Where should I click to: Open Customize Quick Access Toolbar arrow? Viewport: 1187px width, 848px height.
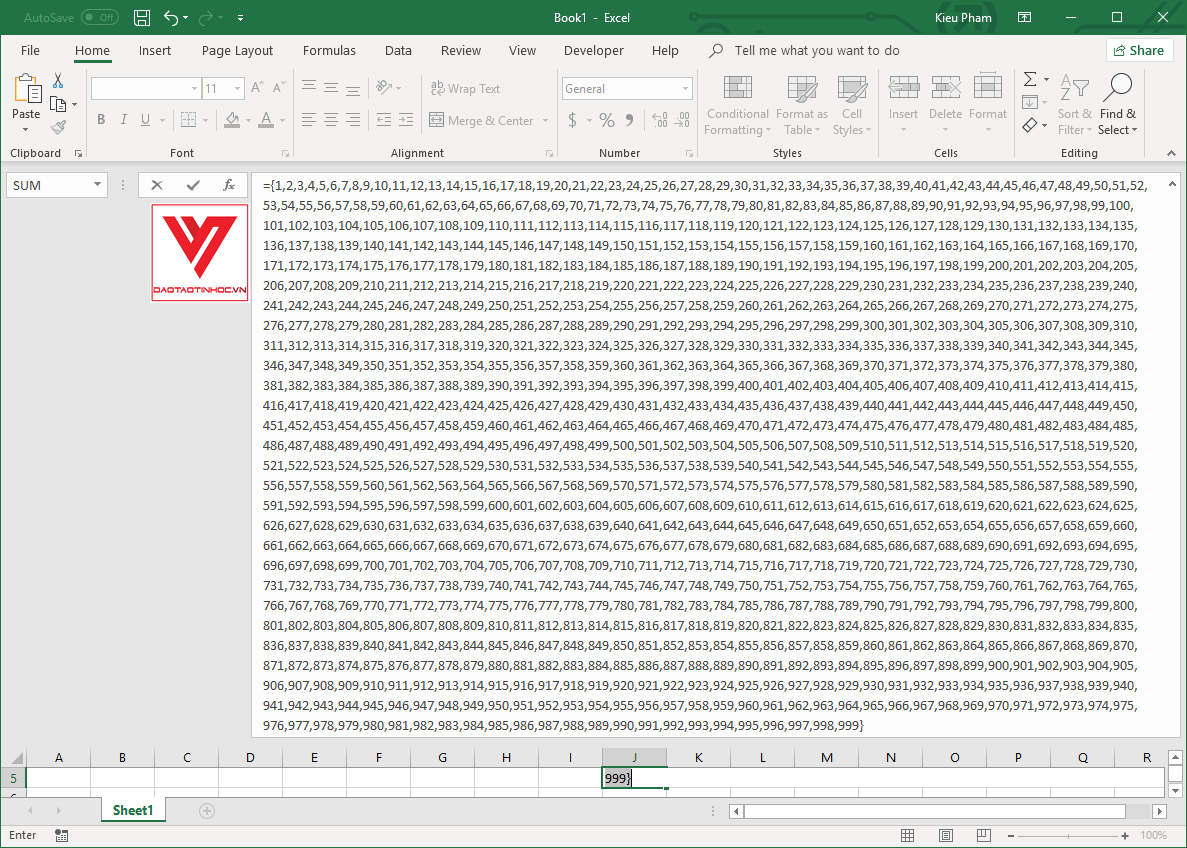240,17
